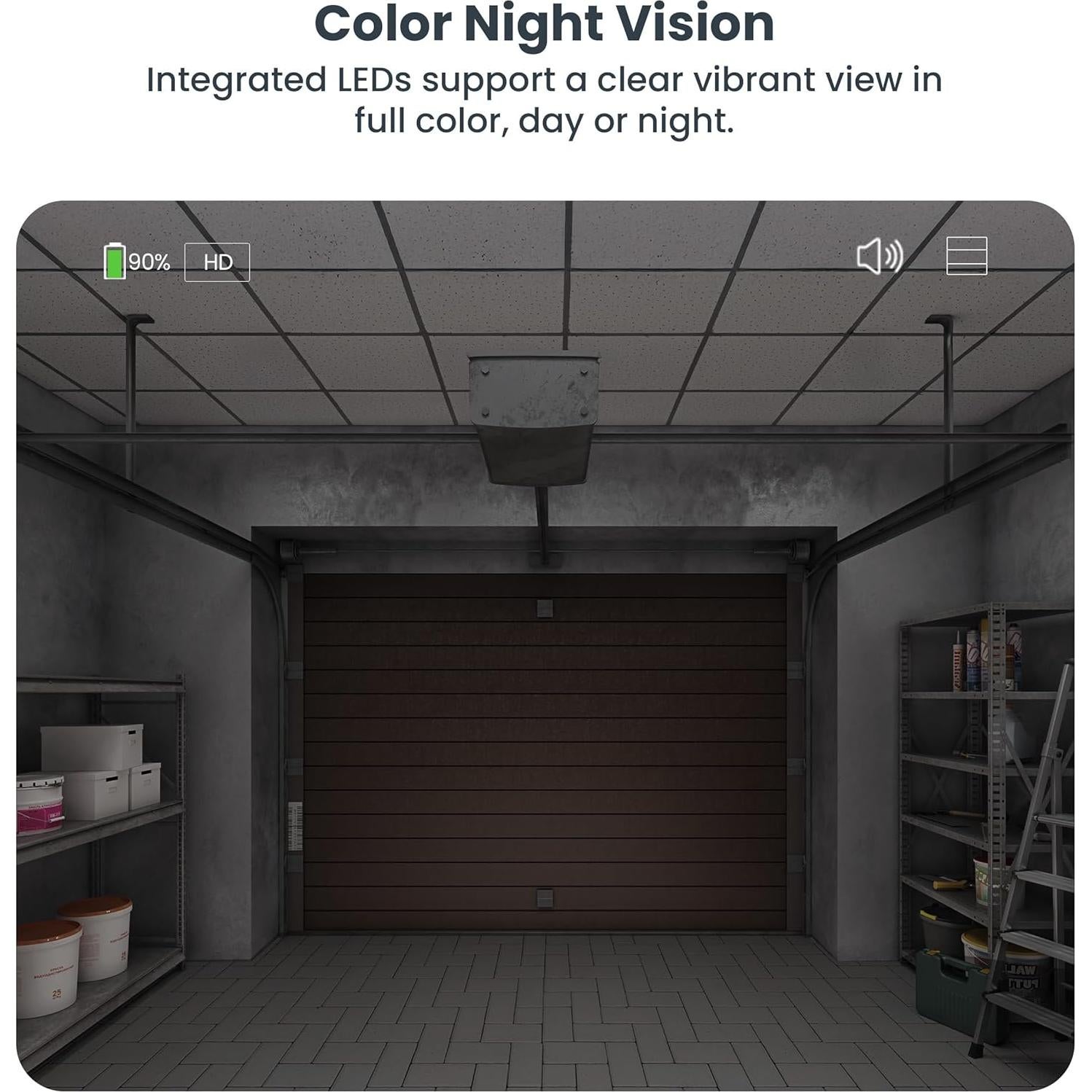Click the white sticker label beside door
This screenshot has height=1092, width=1092.
pyautogui.click(x=295, y=826)
